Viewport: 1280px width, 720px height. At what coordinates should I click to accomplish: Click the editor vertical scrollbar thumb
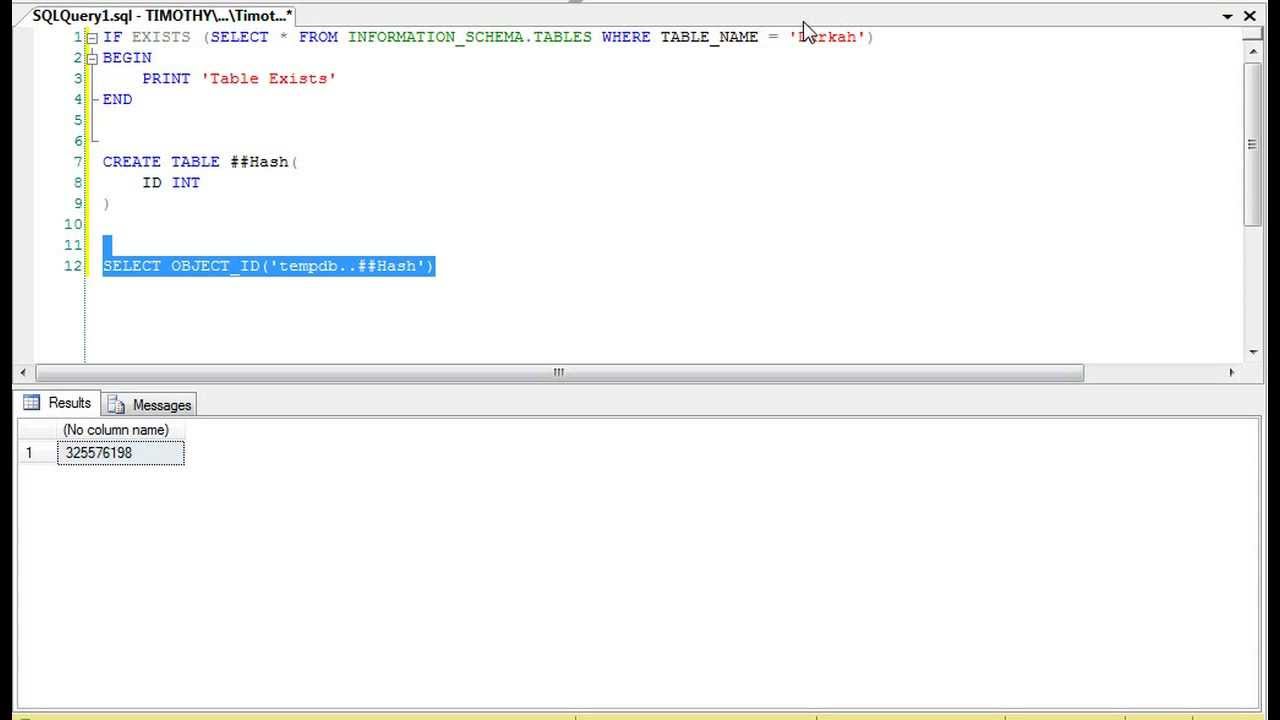[1252, 144]
